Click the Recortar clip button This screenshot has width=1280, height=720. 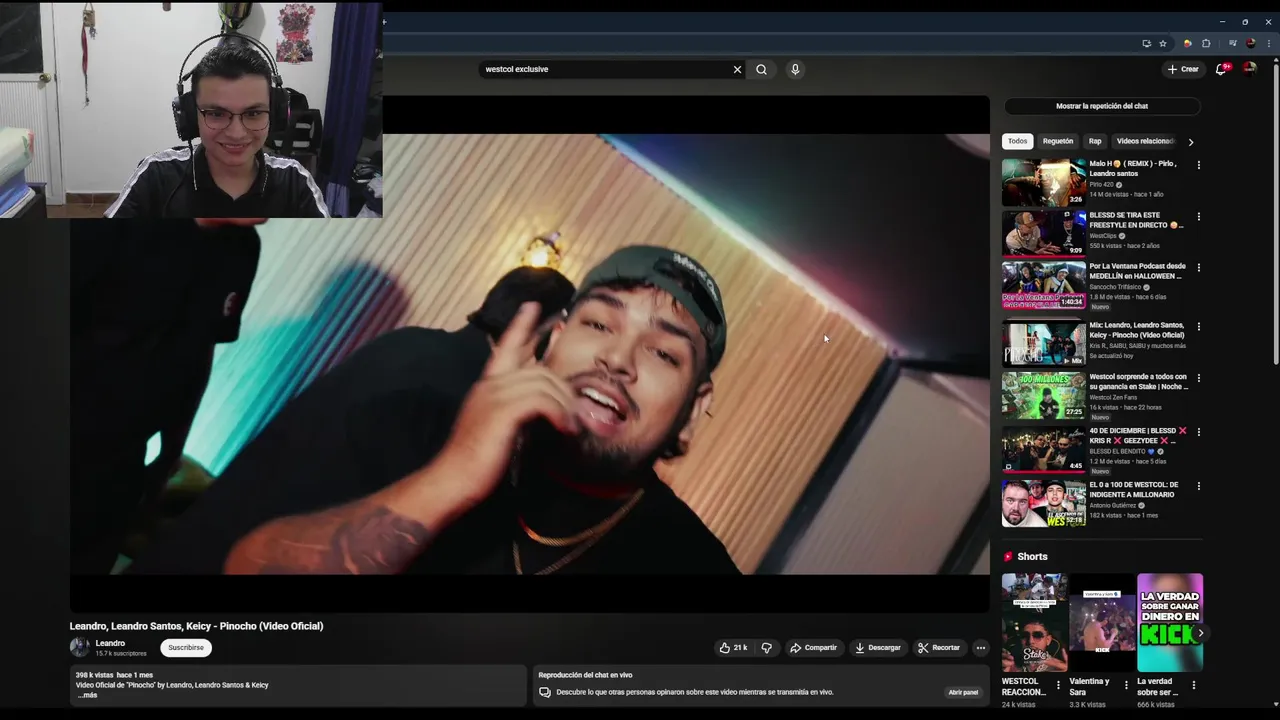[x=939, y=648]
